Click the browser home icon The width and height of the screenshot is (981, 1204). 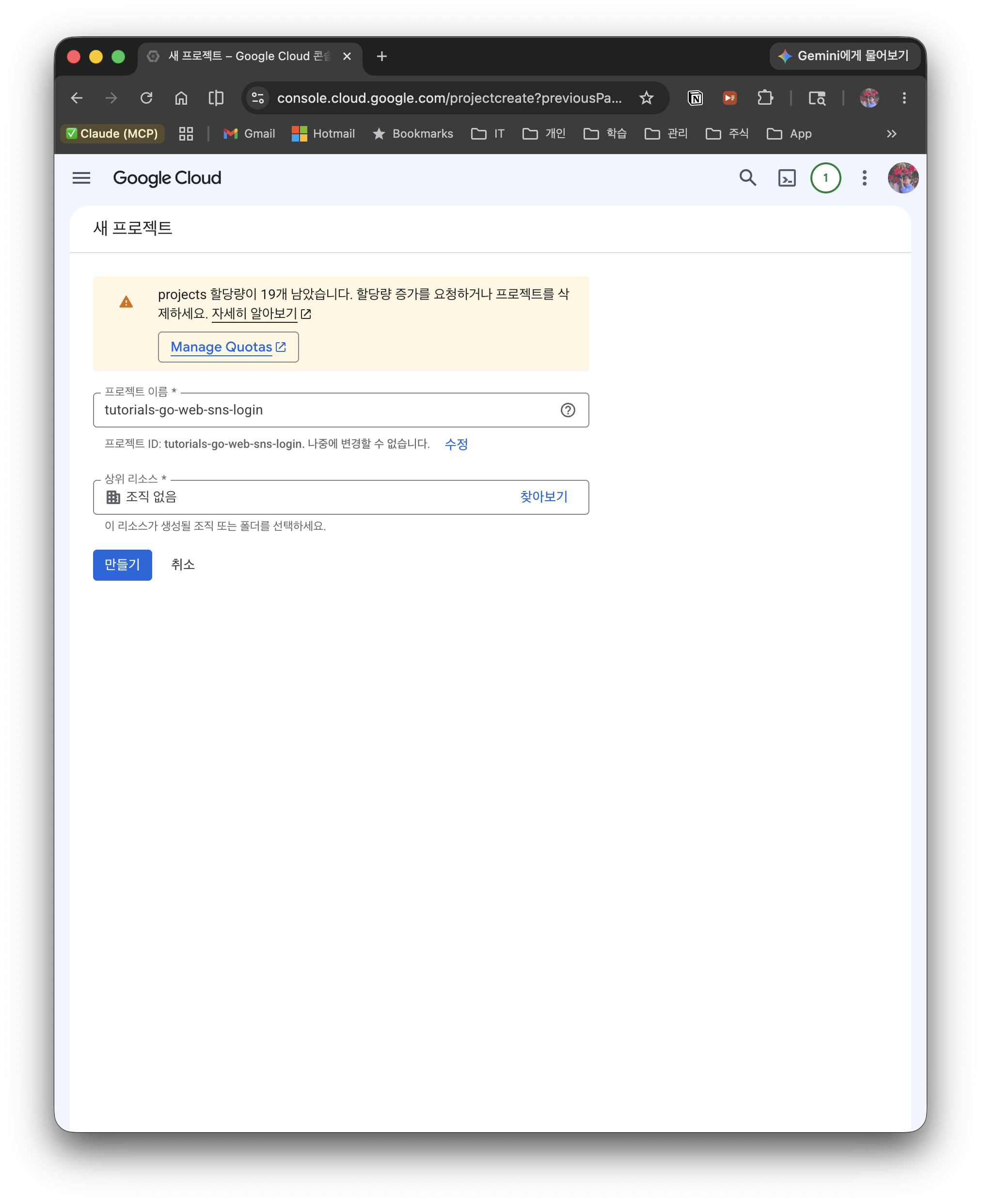point(181,98)
